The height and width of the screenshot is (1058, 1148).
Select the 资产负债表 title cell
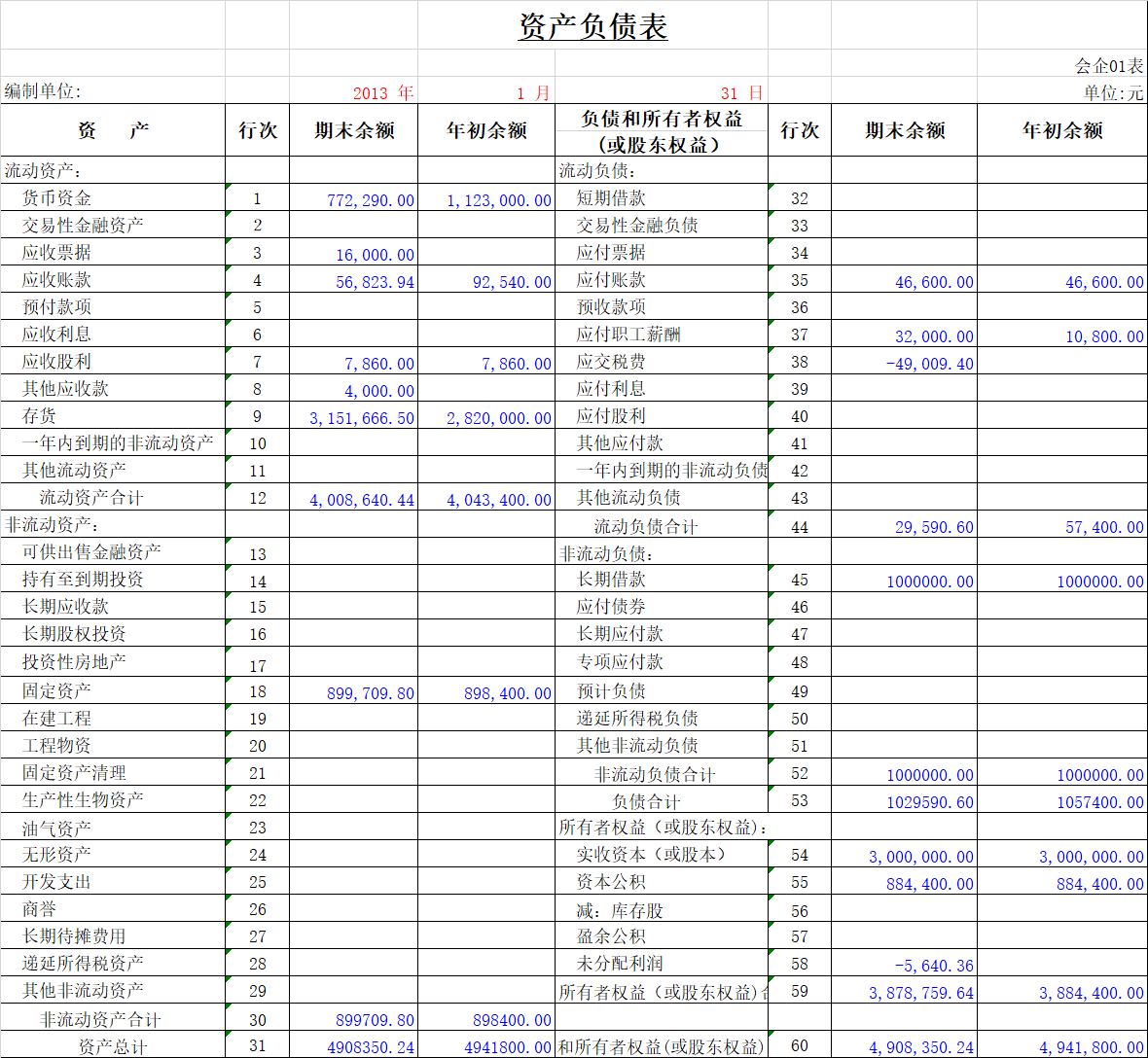pyautogui.click(x=592, y=26)
